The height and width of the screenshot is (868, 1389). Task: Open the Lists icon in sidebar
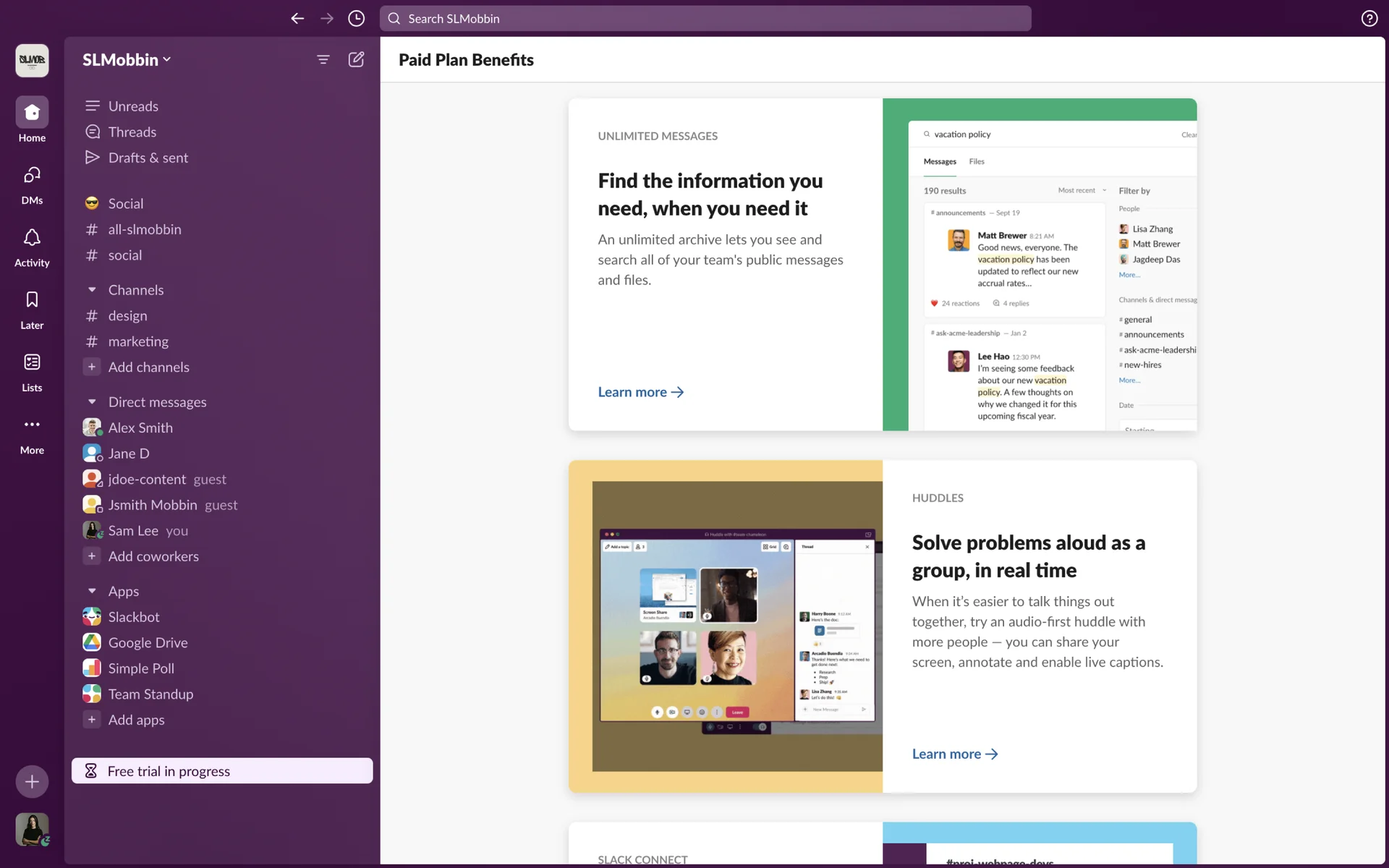click(32, 362)
